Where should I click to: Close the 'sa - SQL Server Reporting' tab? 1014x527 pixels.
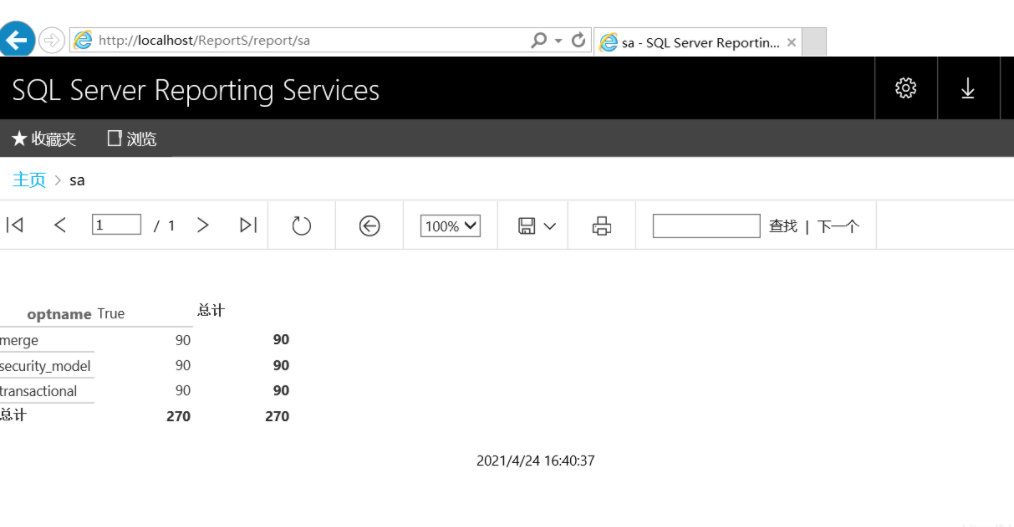tap(791, 43)
